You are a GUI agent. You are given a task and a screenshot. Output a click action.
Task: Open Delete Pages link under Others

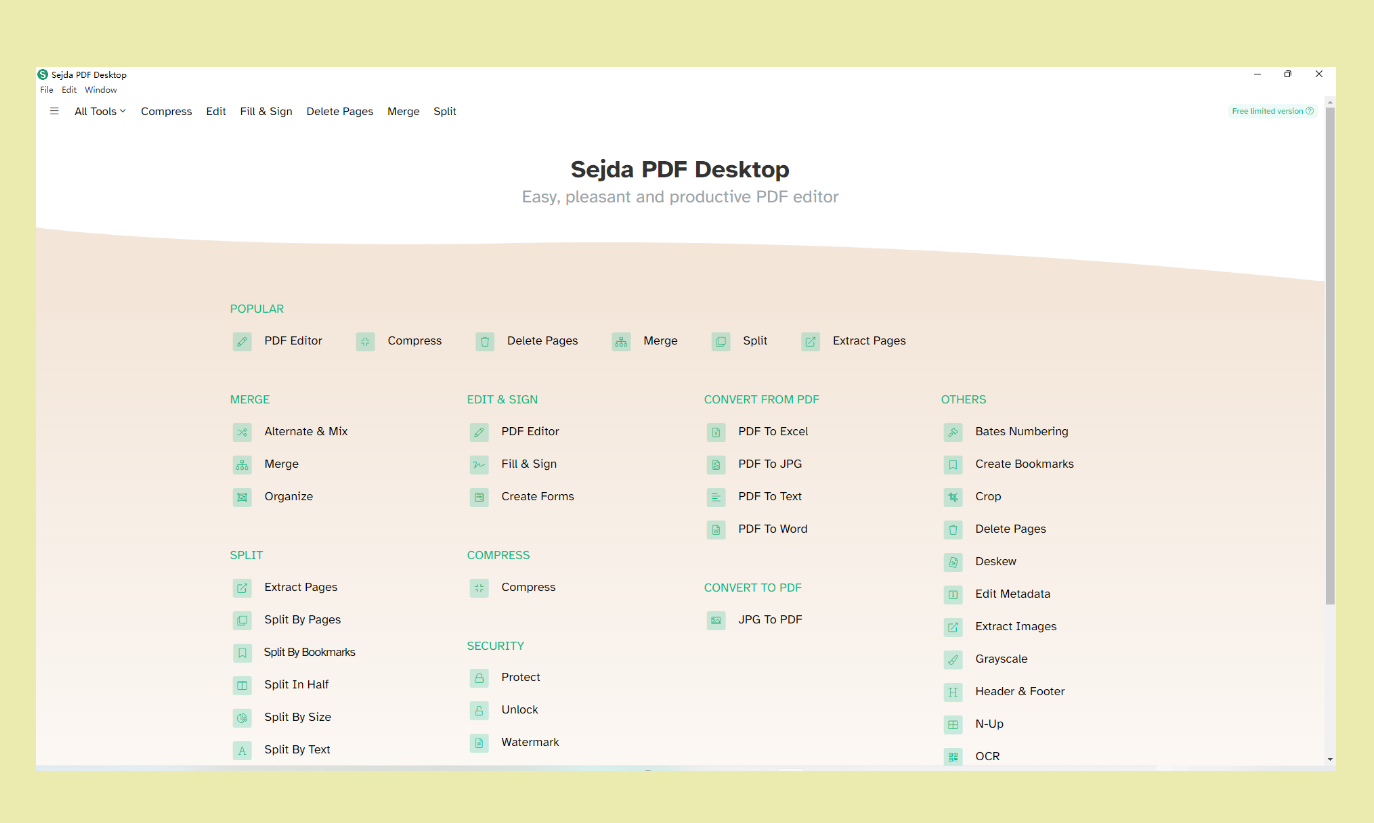[1010, 530]
